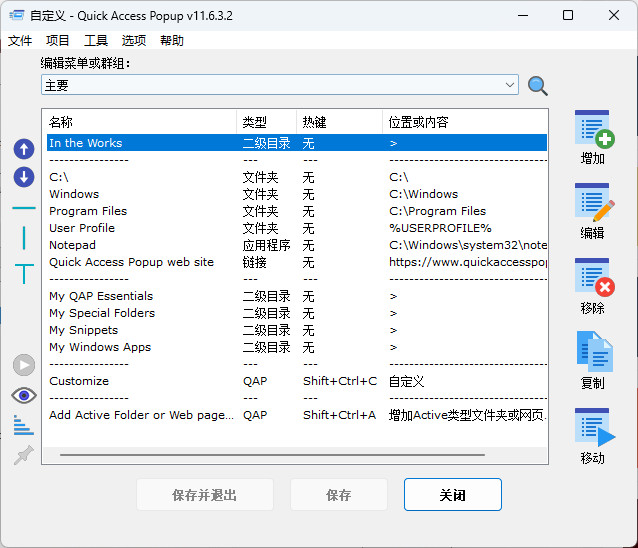
Task: Select the My Special Folders row
Action: click(x=297, y=313)
